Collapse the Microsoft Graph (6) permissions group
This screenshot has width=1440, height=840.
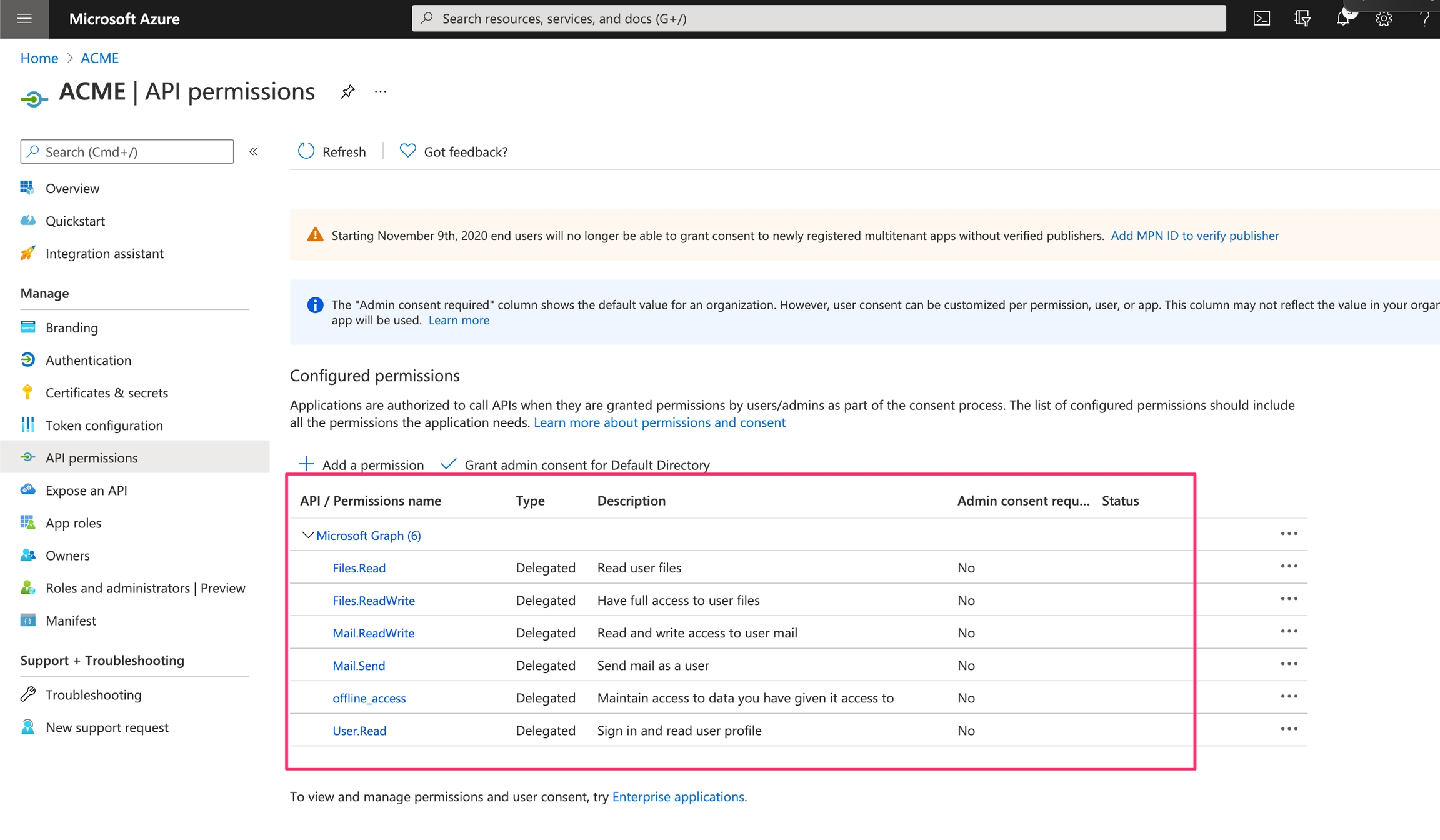click(x=307, y=535)
